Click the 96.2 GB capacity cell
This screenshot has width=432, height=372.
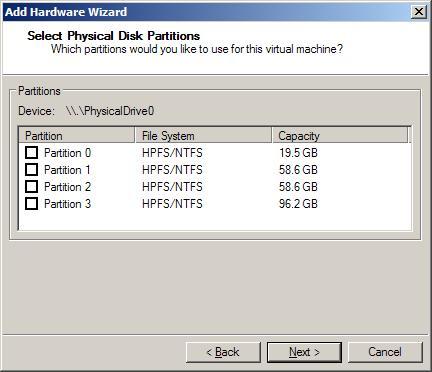point(298,204)
